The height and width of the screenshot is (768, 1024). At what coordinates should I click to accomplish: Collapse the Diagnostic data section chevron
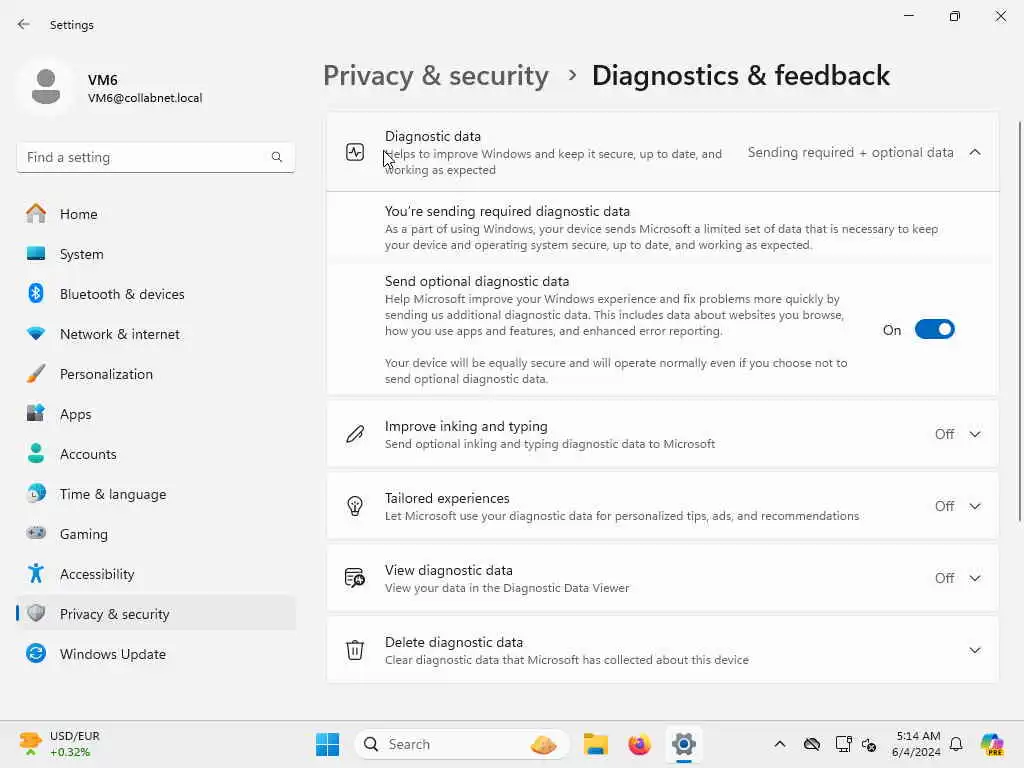click(x=975, y=152)
